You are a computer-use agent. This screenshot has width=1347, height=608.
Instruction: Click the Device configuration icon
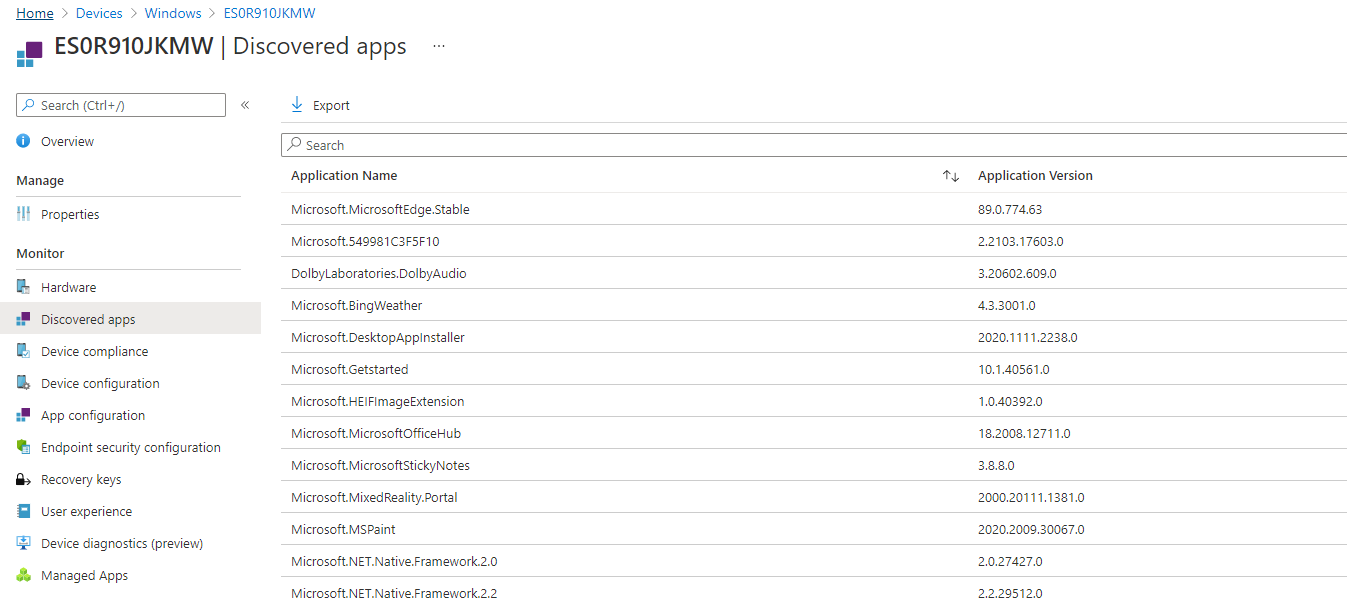[x=24, y=384]
